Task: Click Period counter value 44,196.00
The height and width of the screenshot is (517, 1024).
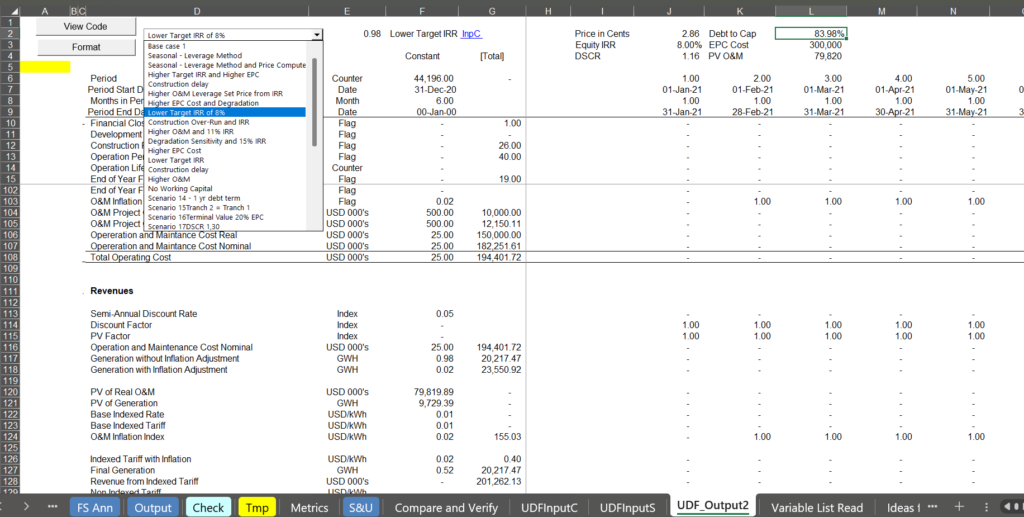Action: 434,78
